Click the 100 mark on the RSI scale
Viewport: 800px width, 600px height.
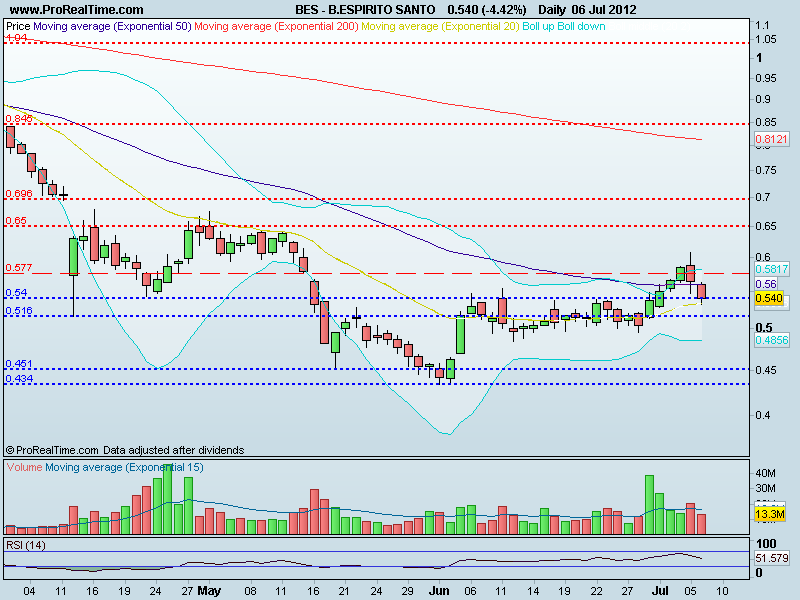pos(766,543)
